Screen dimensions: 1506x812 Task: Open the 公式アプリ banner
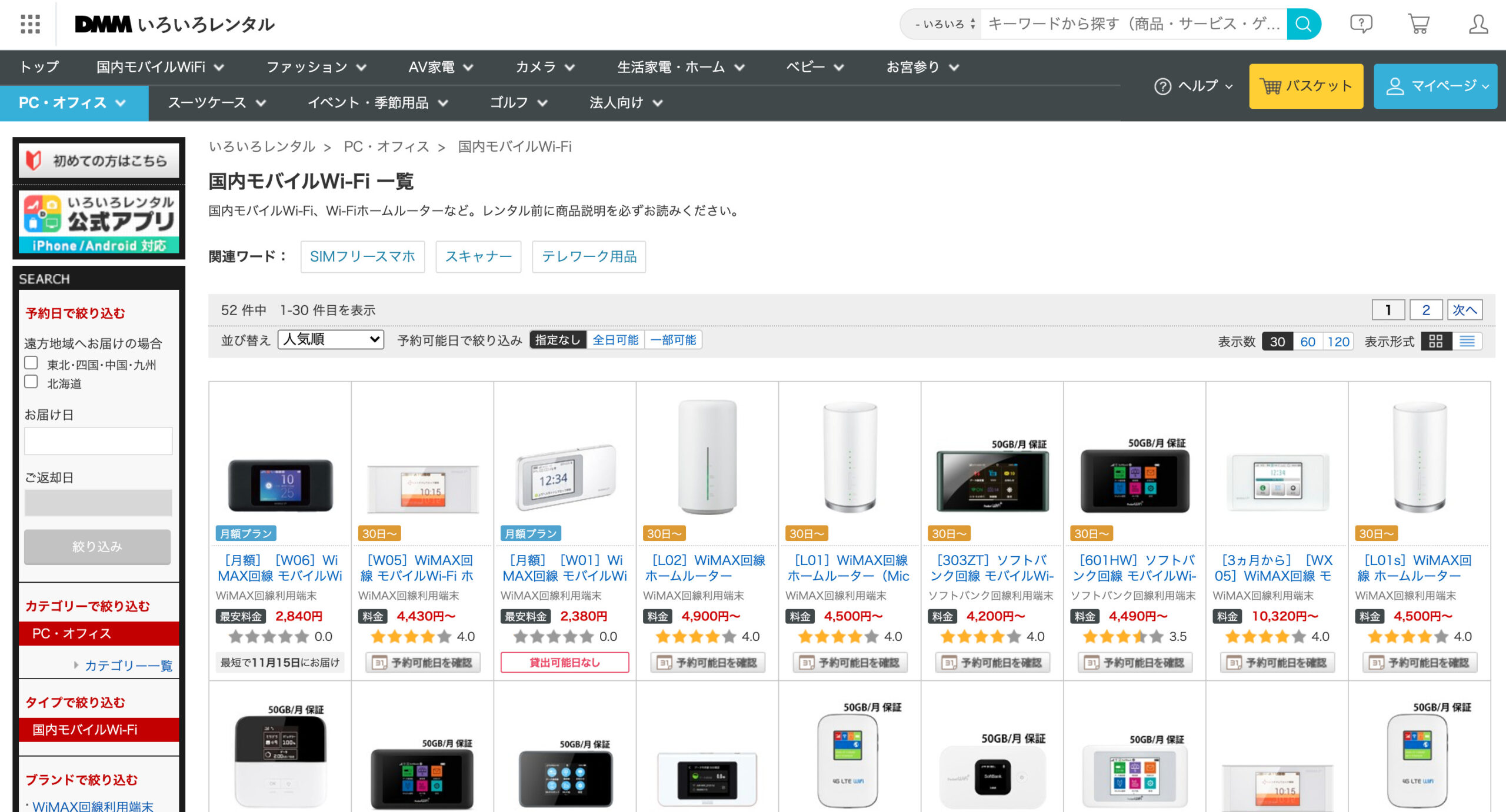tap(99, 222)
